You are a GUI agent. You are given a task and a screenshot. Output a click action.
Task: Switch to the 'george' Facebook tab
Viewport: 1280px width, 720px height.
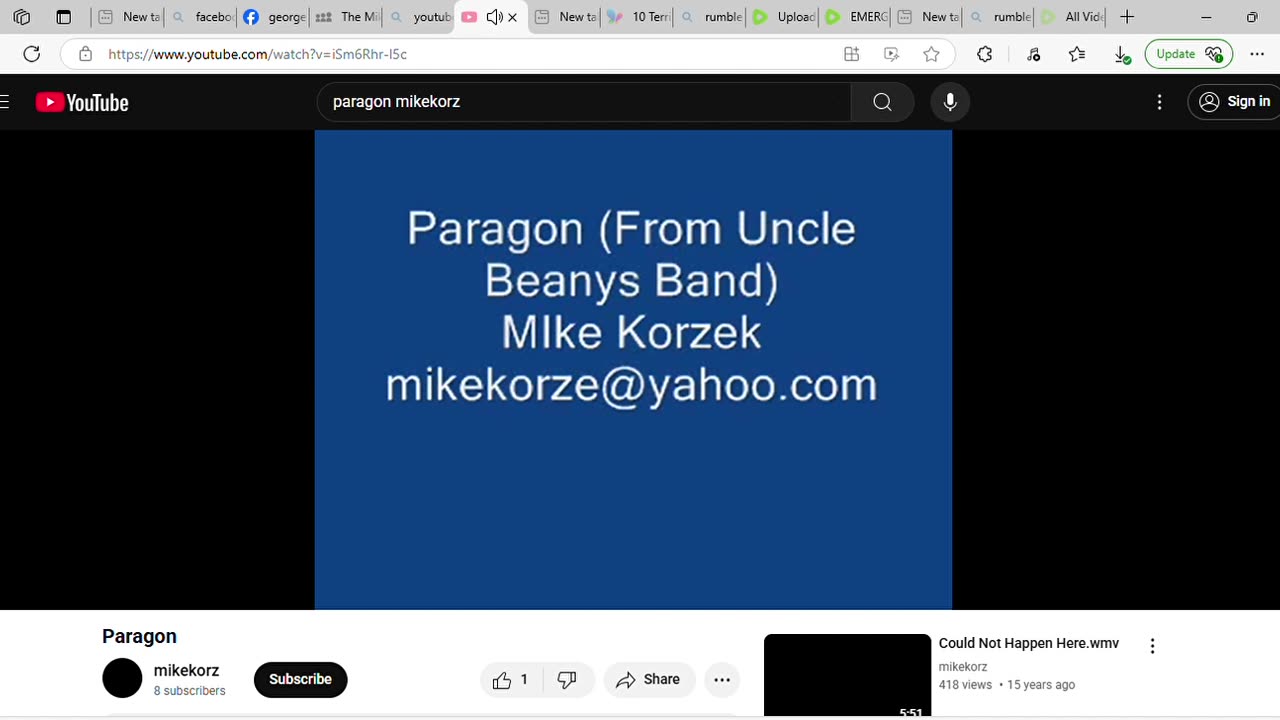coord(273,17)
